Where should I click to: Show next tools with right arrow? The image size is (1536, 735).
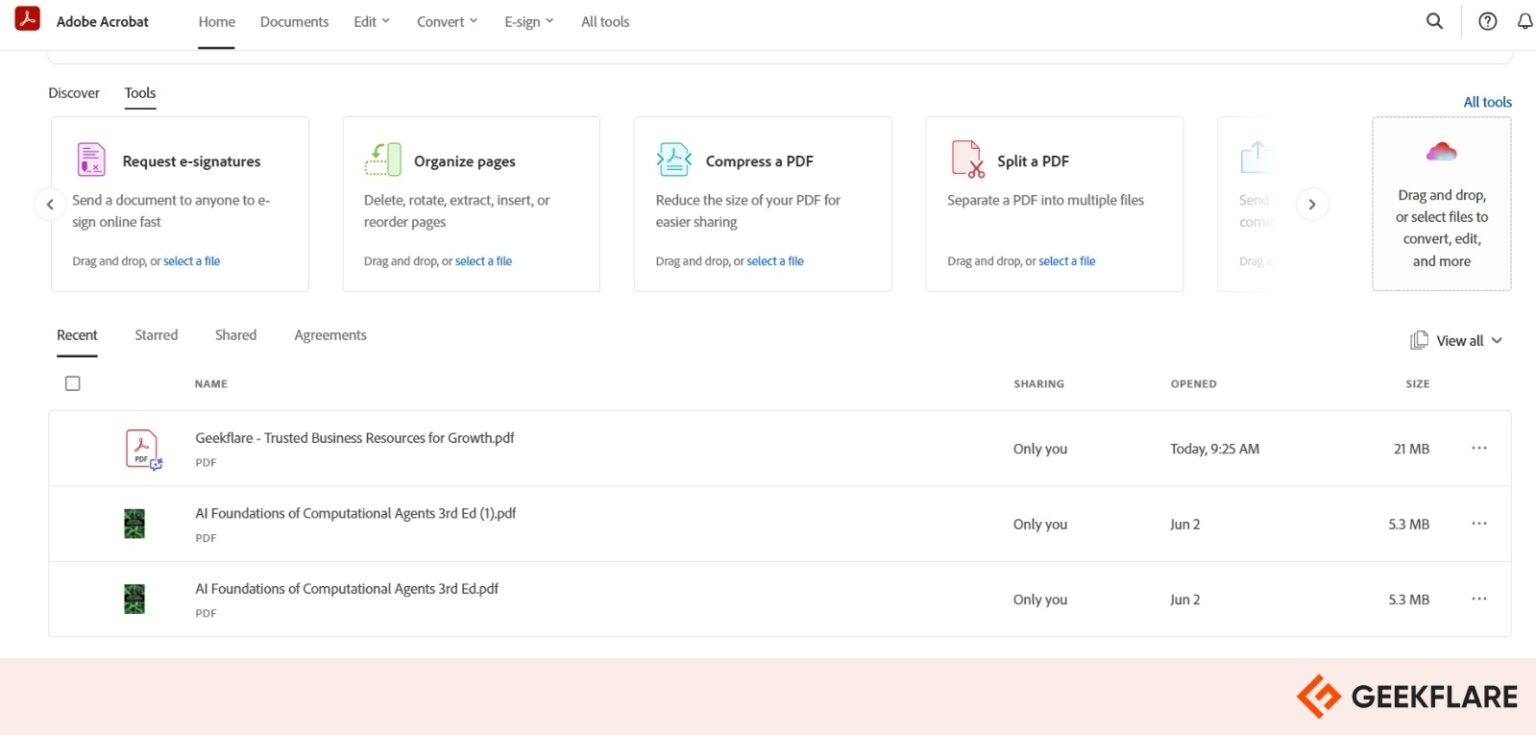pos(1312,204)
